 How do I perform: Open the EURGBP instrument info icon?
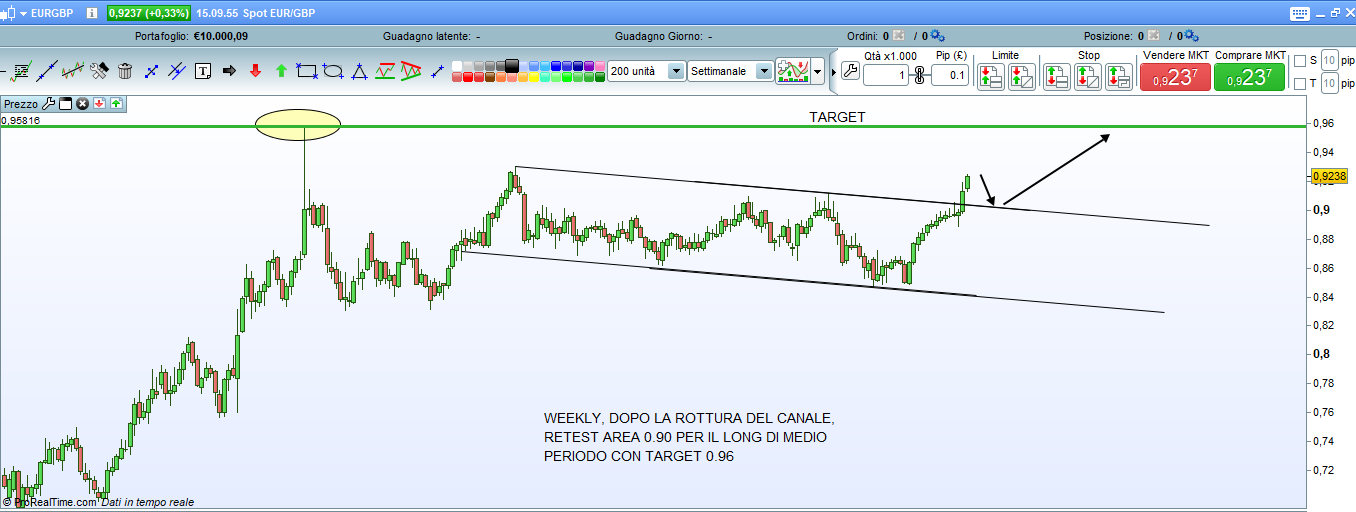coord(91,14)
